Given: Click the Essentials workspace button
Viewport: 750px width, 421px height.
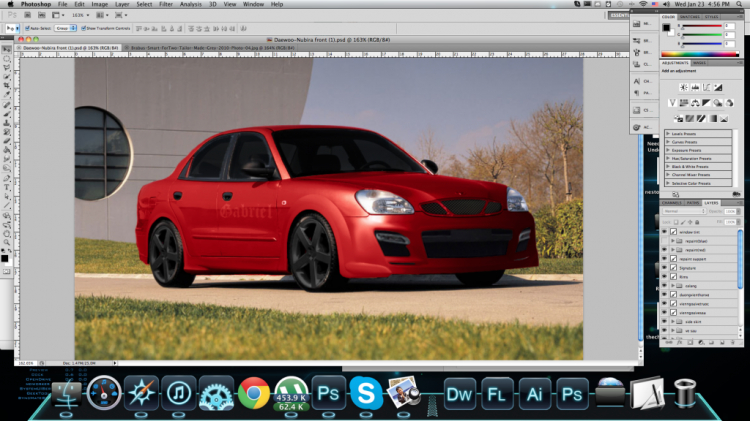Looking at the screenshot, I should coord(619,15).
